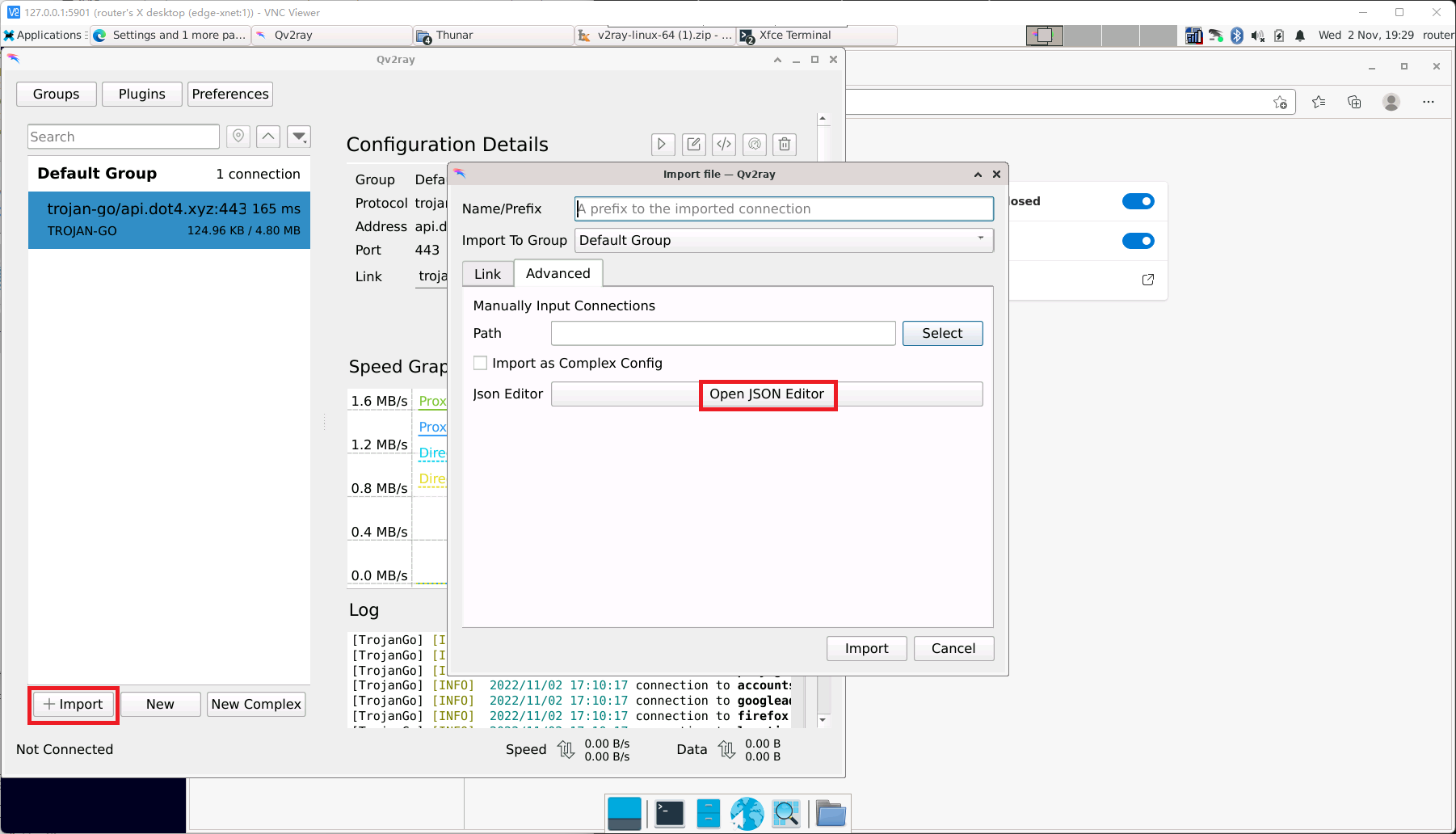This screenshot has height=834, width=1456.
Task: Open the application finder magnifier icon in dock
Action: 786,814
